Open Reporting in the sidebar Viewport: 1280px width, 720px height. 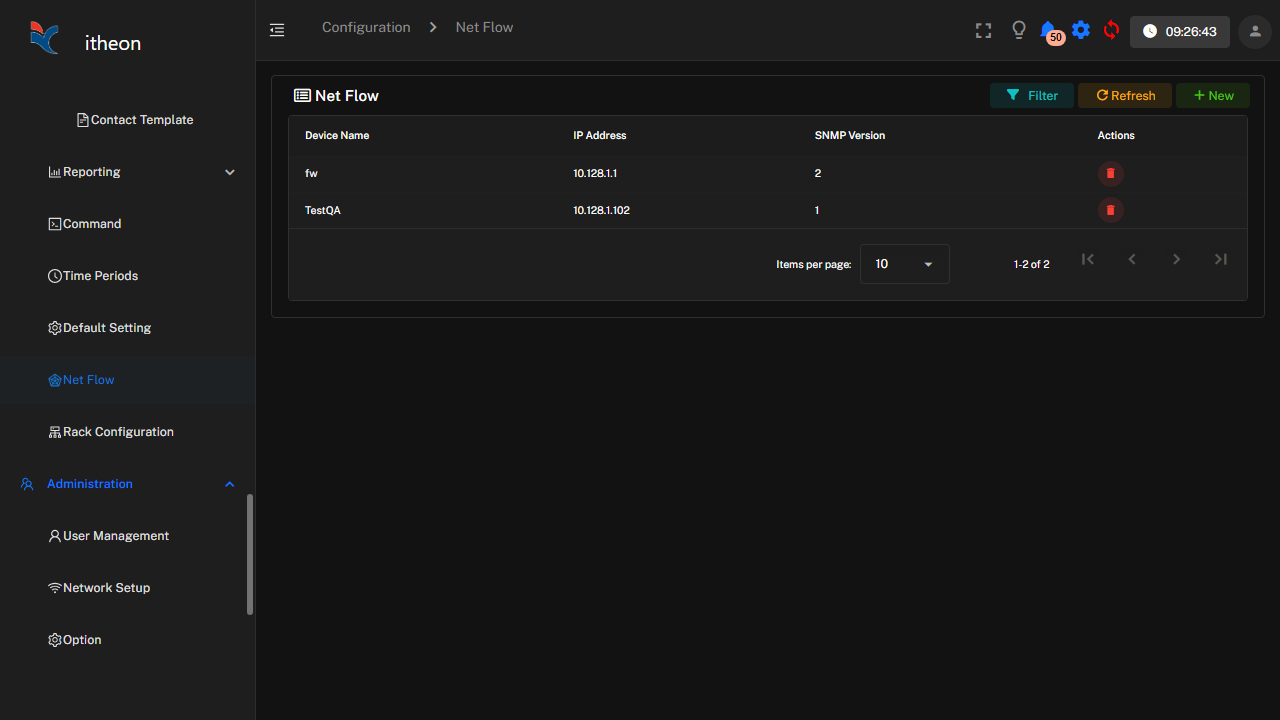coord(85,172)
